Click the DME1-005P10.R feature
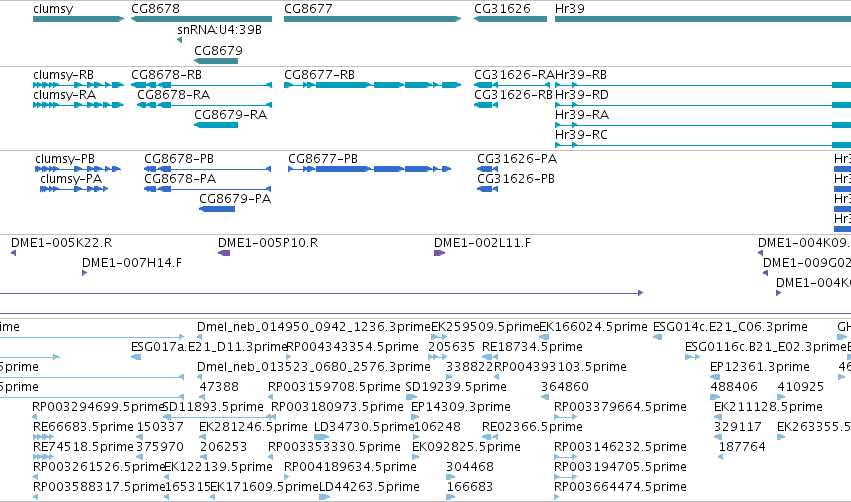 224,253
